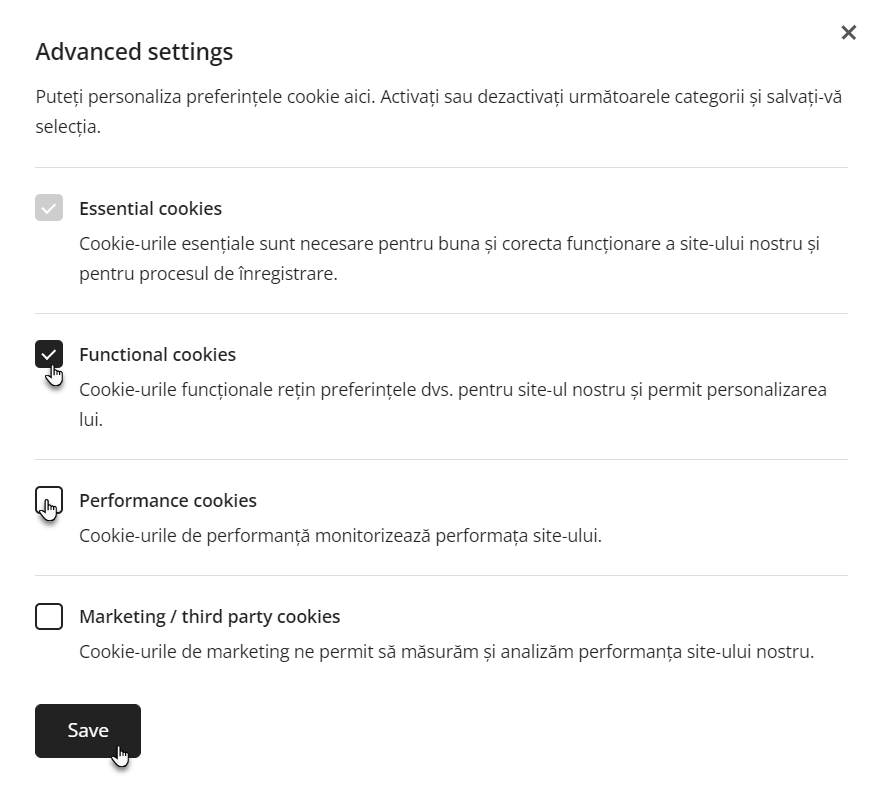The width and height of the screenshot is (884, 792).
Task: Click the Essential cookies label
Action: [151, 209]
